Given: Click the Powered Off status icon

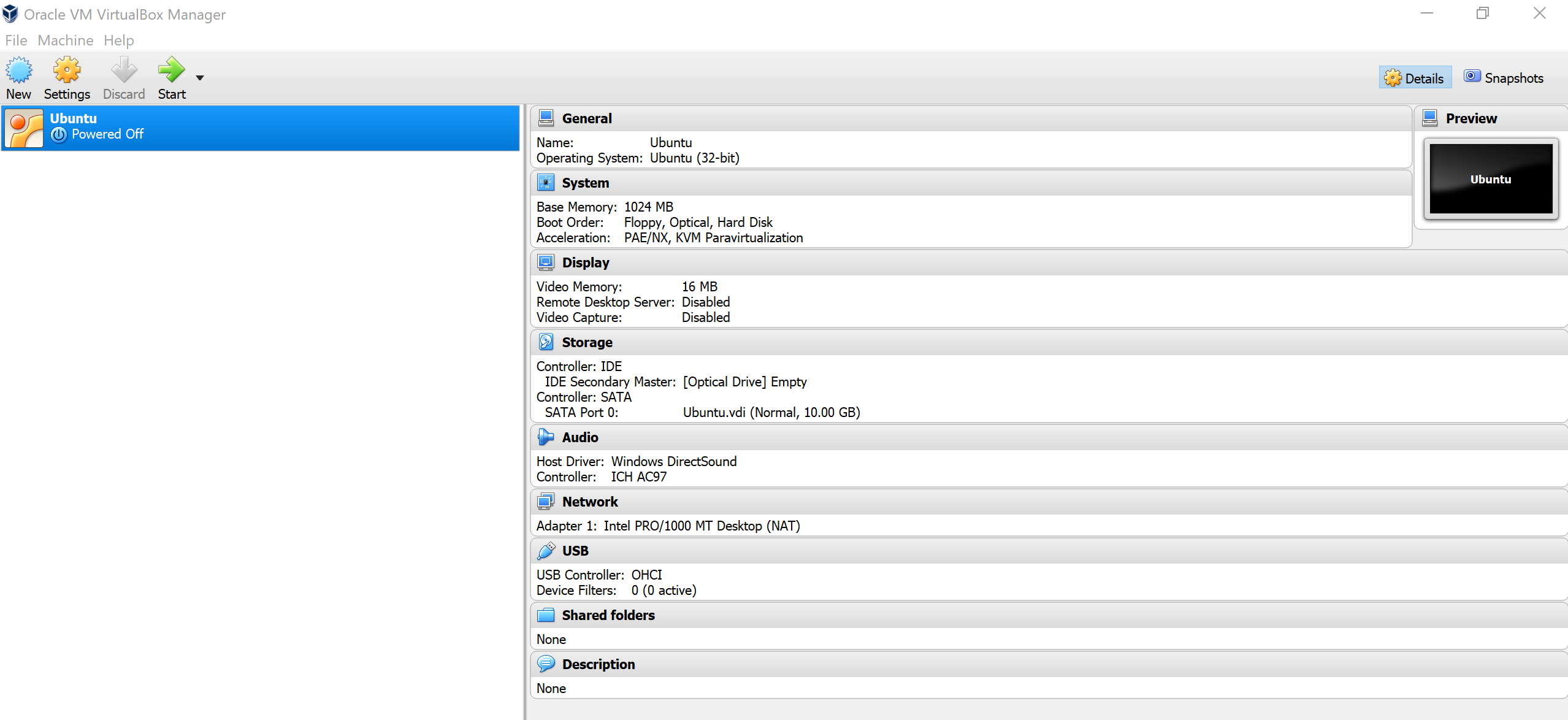Looking at the screenshot, I should point(59,135).
